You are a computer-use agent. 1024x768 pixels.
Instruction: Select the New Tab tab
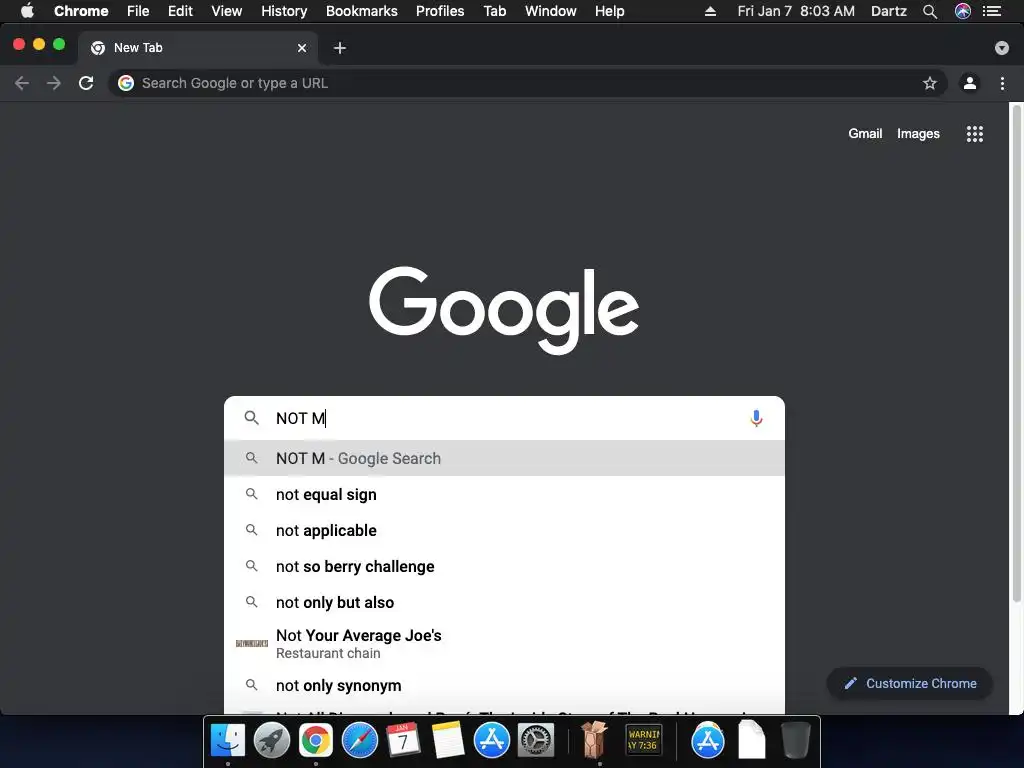[199, 48]
